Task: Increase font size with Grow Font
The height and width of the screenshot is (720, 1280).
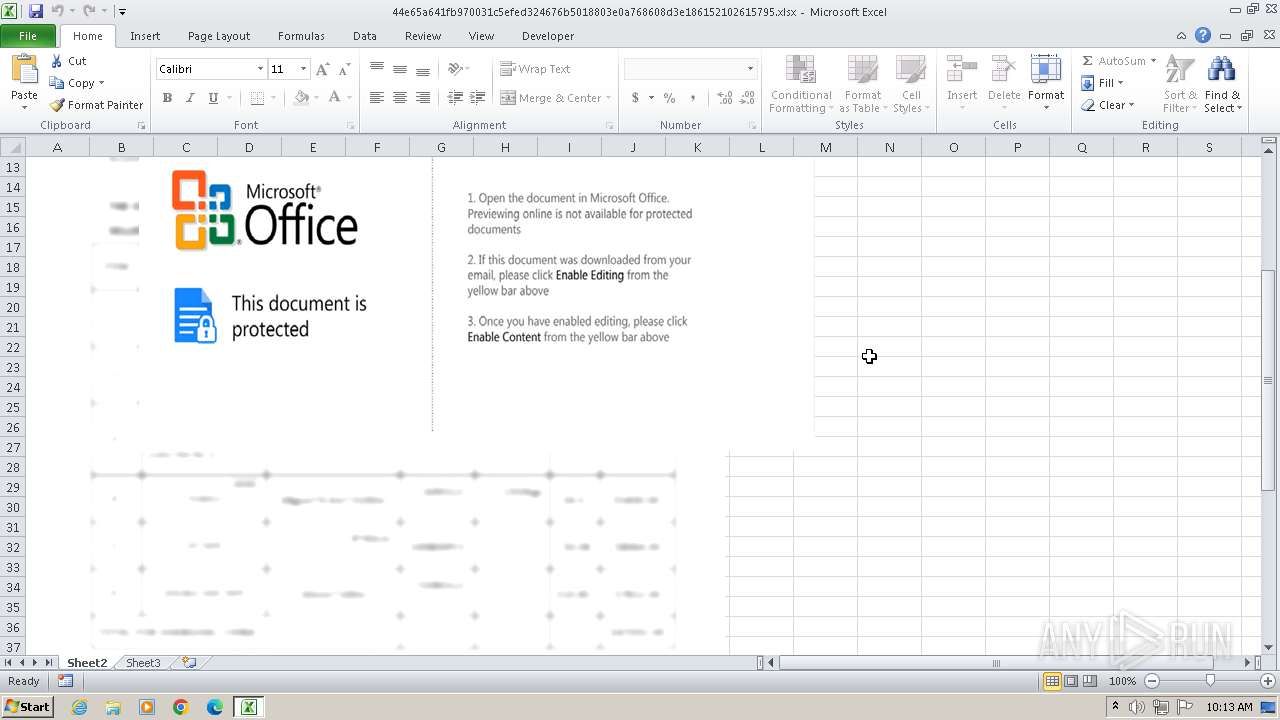Action: pos(322,69)
